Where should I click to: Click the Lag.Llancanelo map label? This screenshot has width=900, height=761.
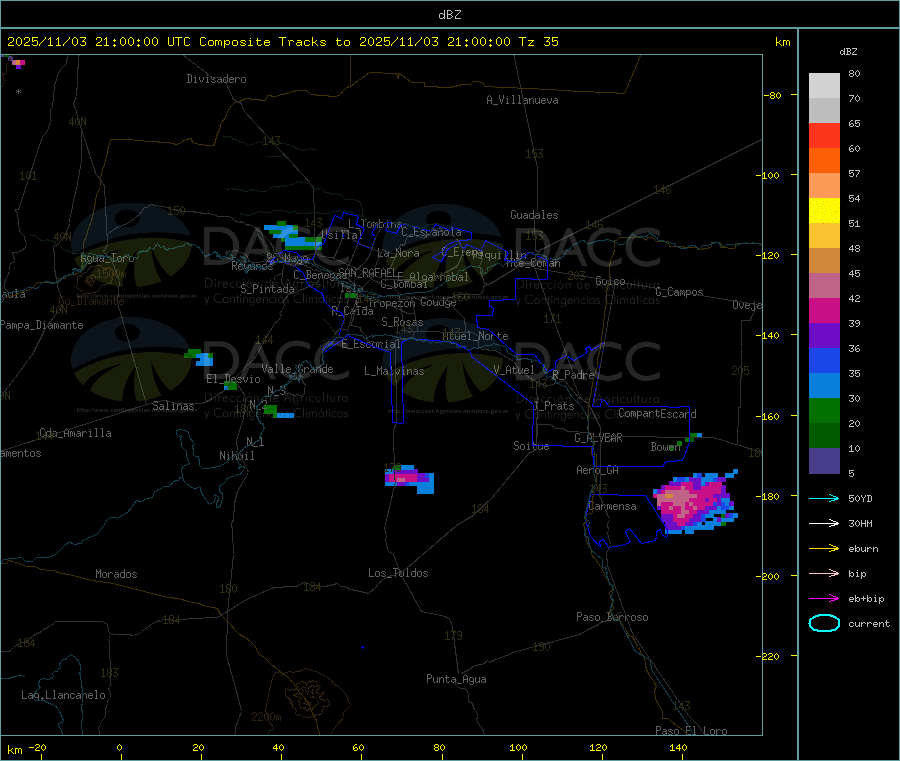[x=64, y=695]
